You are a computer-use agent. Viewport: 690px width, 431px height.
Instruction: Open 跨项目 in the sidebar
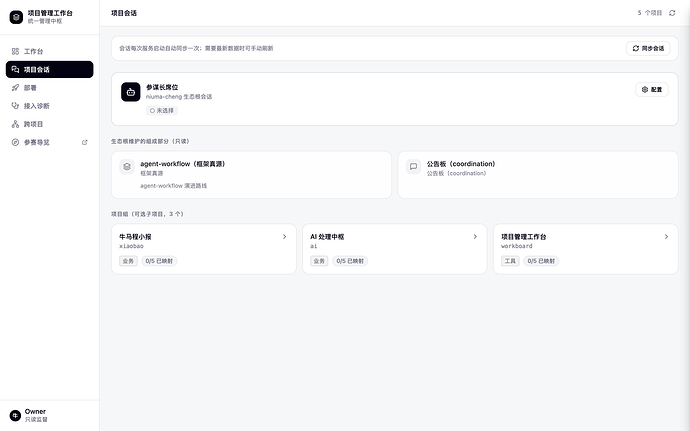(x=49, y=124)
